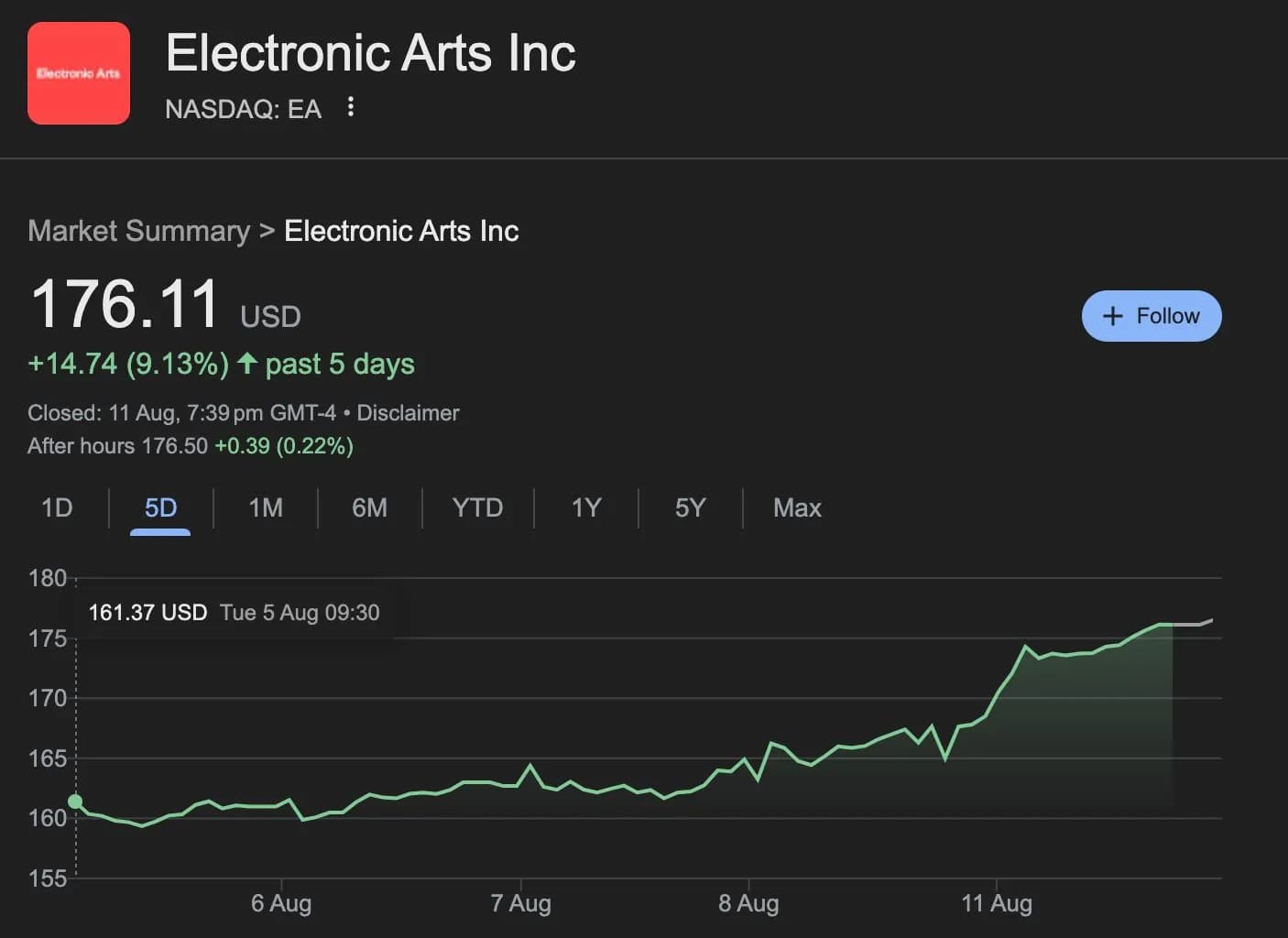Select the YTD chart tab

pyautogui.click(x=477, y=507)
